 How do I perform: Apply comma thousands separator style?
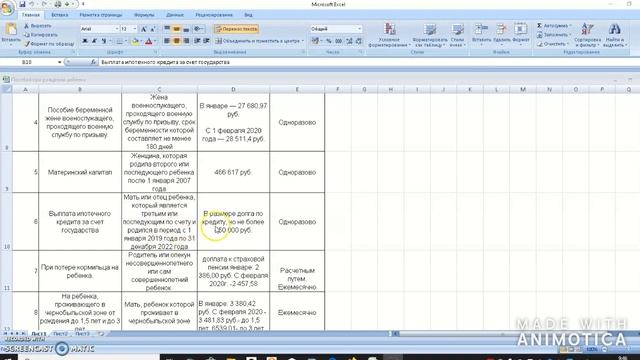click(338, 41)
